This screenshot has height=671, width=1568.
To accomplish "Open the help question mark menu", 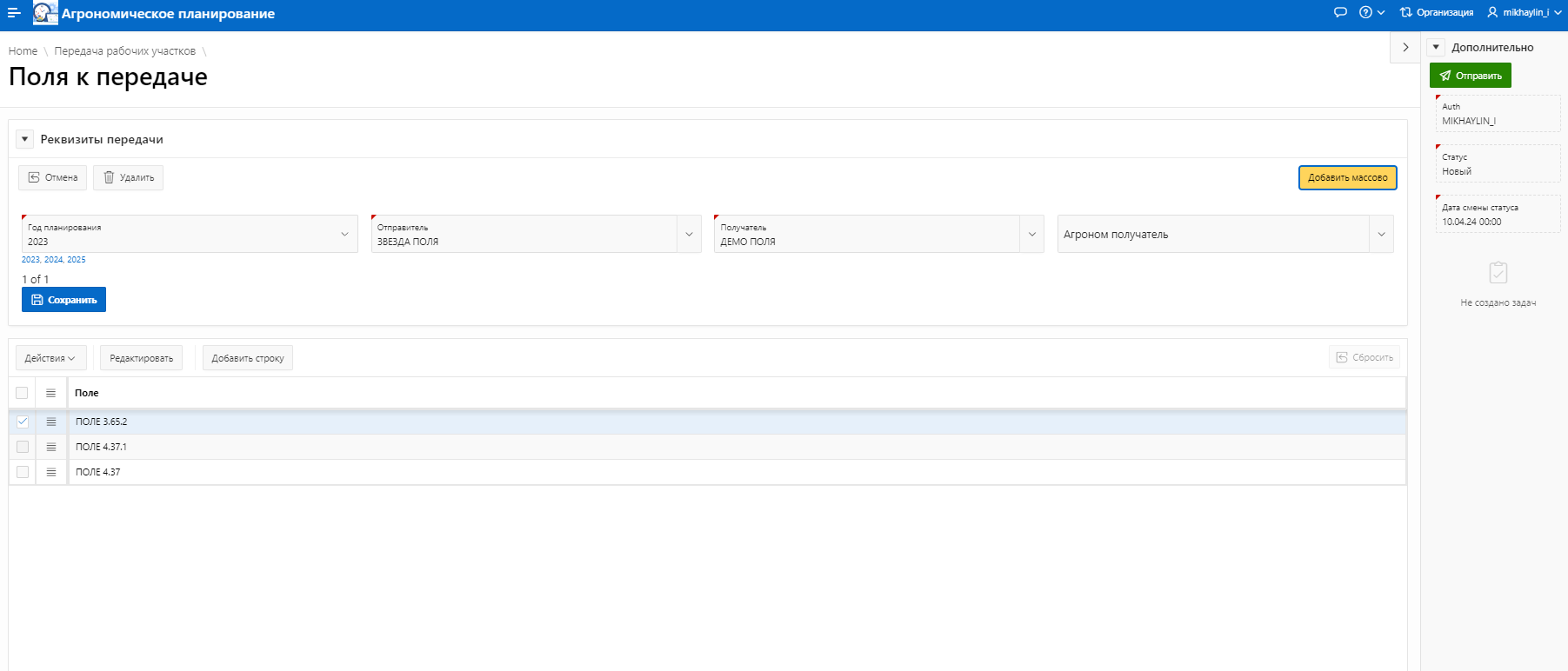I will 1371,12.
